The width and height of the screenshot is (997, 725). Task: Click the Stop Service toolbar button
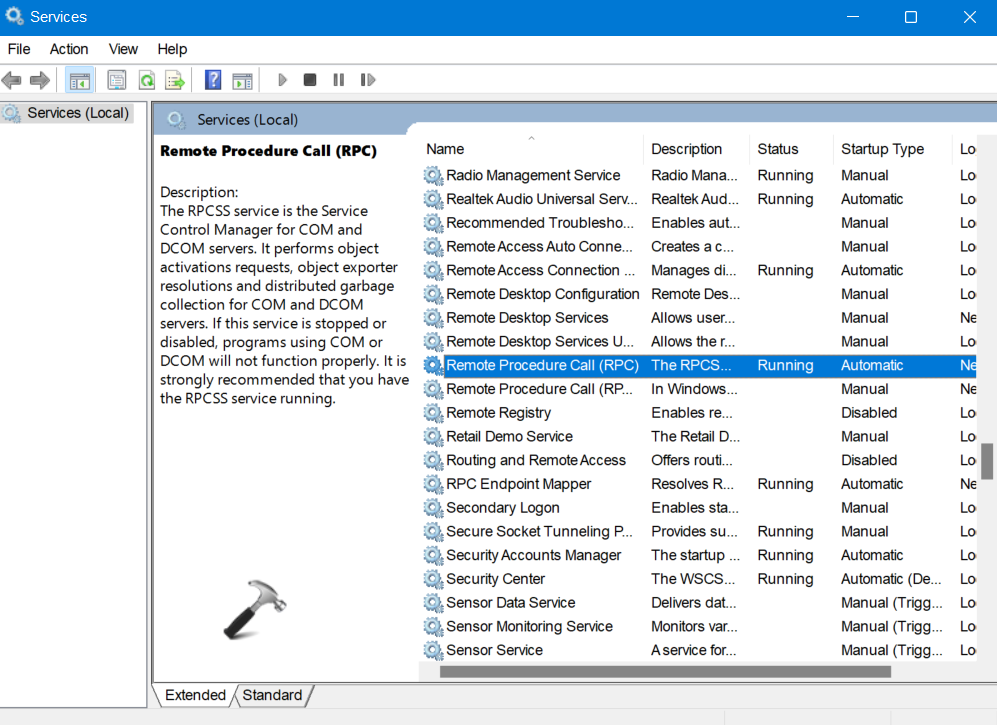click(310, 80)
